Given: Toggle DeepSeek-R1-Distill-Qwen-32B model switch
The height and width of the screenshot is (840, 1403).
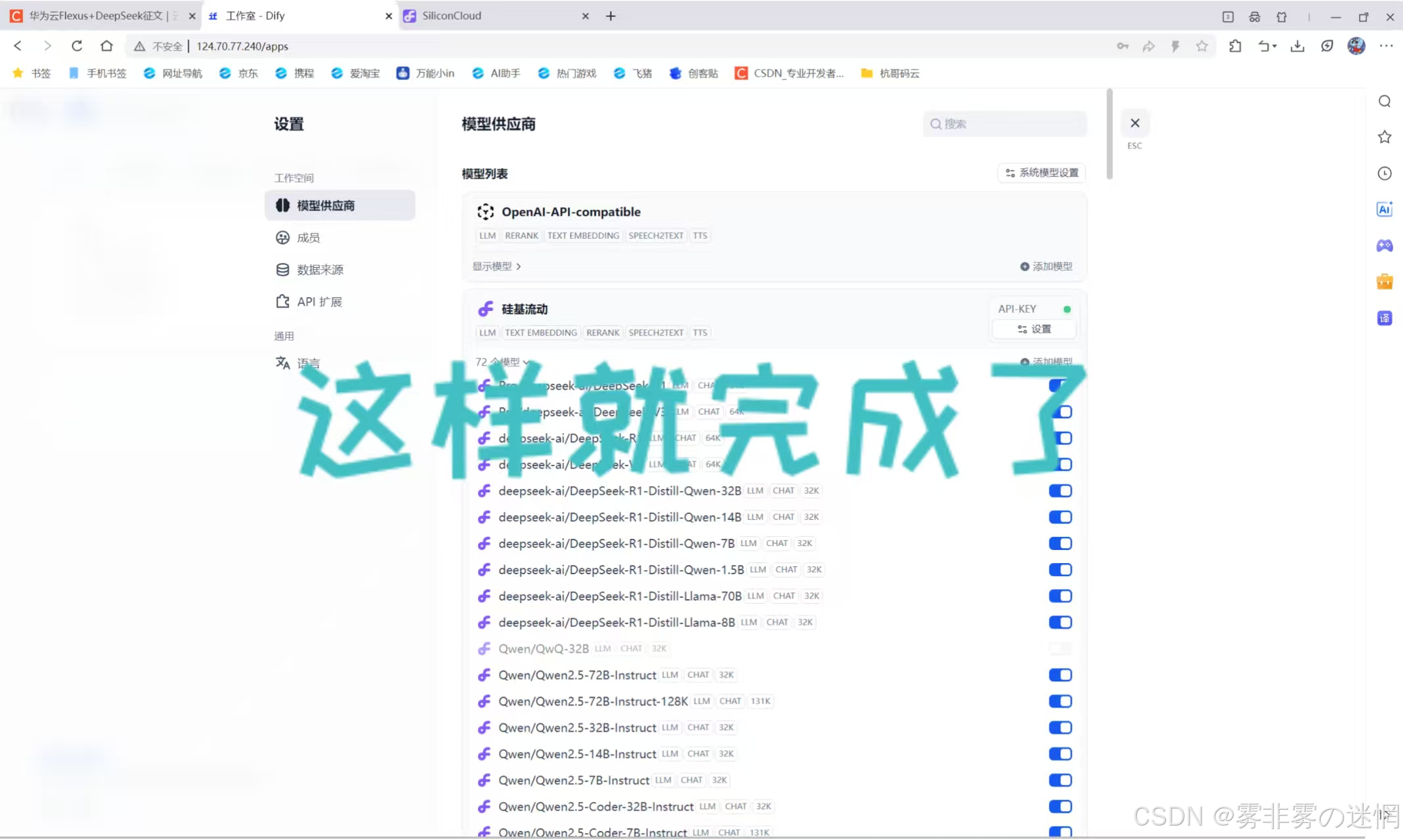Looking at the screenshot, I should tap(1060, 491).
